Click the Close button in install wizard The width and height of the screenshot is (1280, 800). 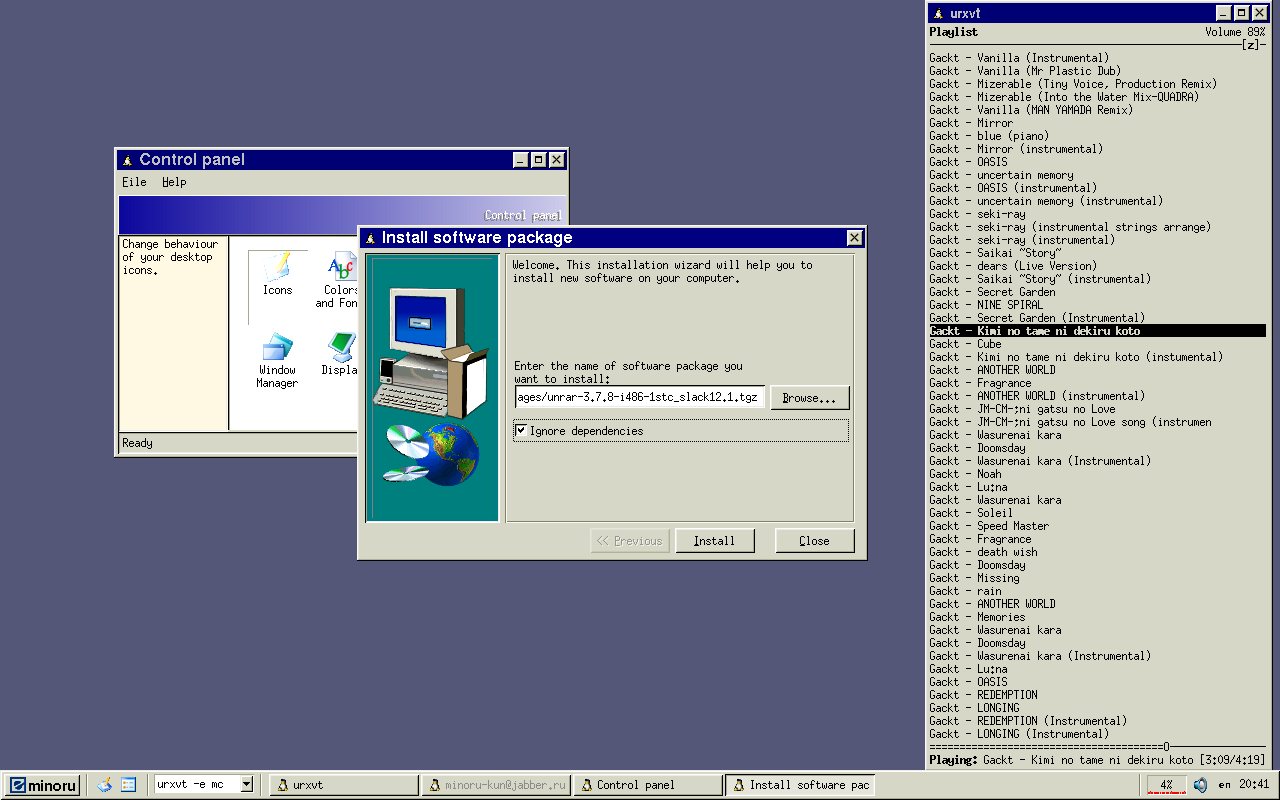pos(814,541)
